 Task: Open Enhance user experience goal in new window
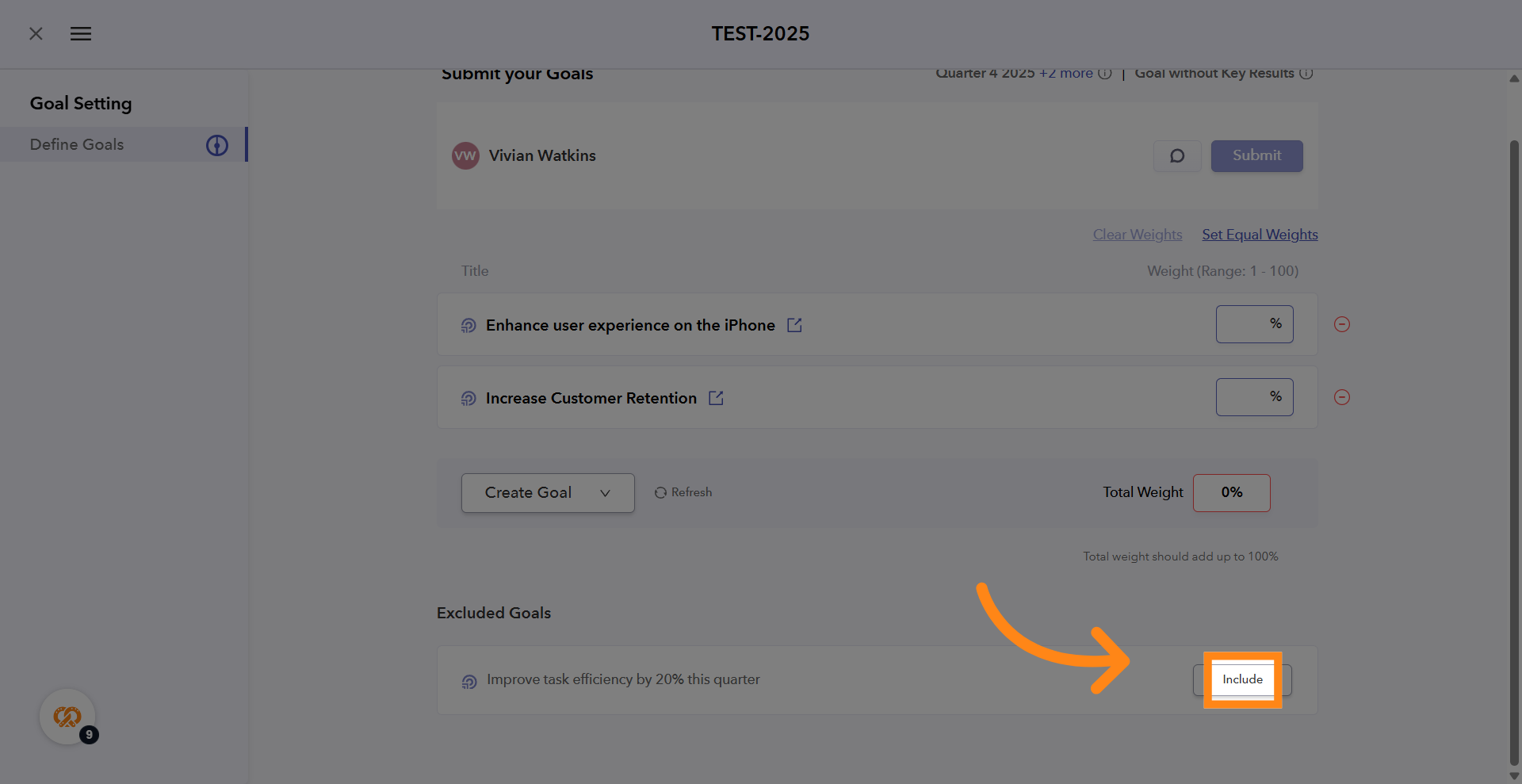click(794, 325)
